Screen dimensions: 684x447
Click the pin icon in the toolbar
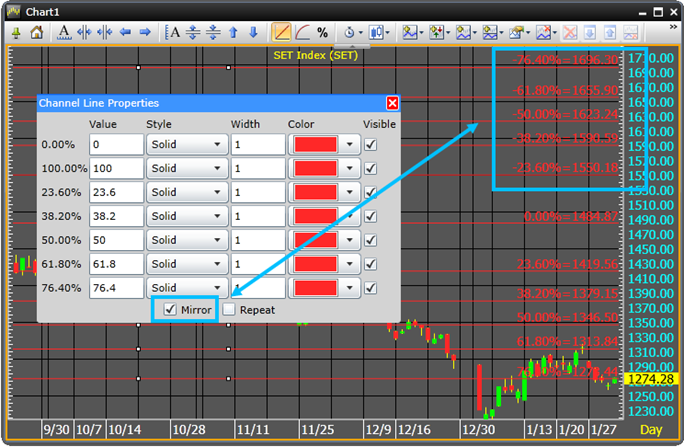[16, 32]
